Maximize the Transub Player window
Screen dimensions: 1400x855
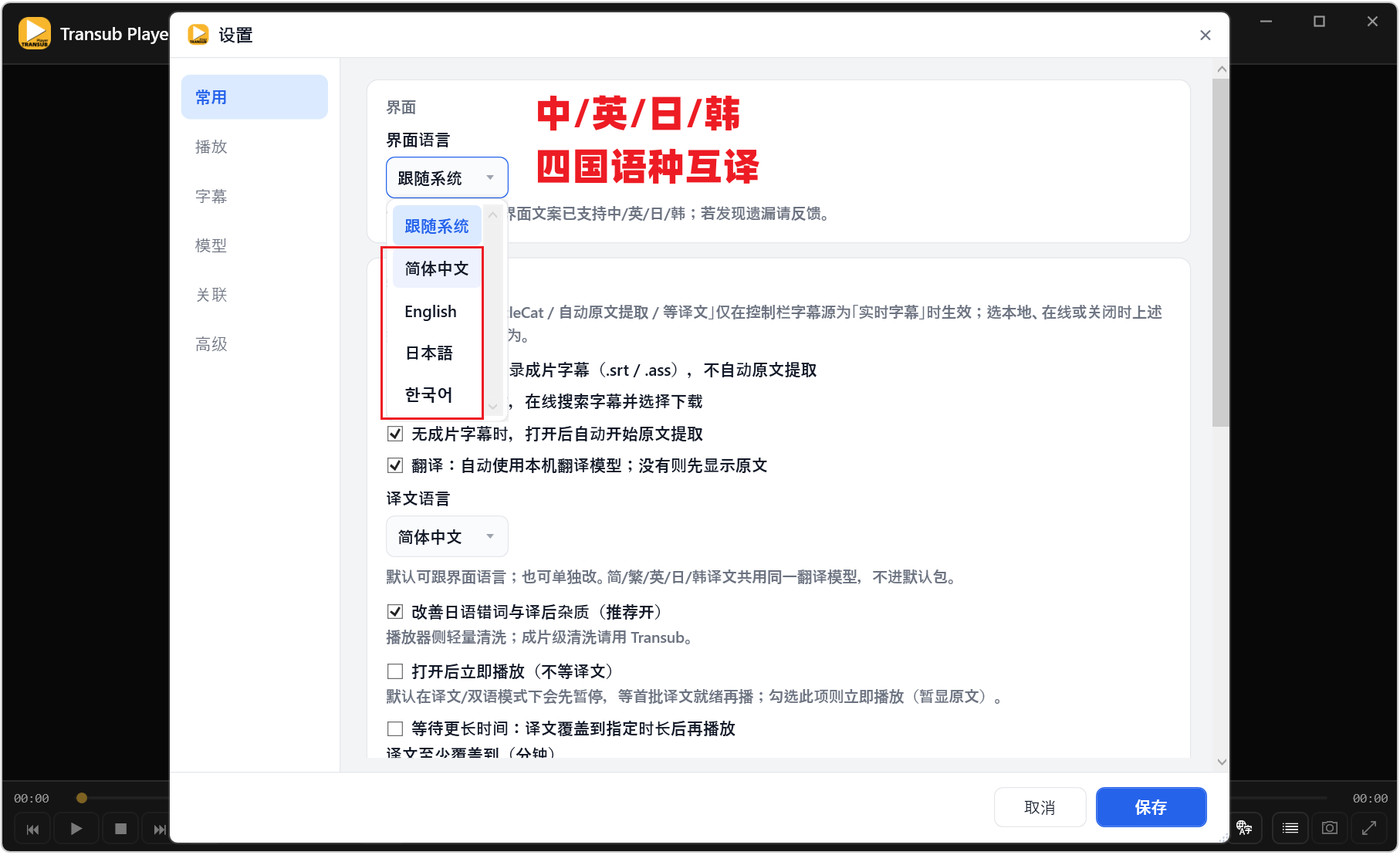tap(1320, 22)
